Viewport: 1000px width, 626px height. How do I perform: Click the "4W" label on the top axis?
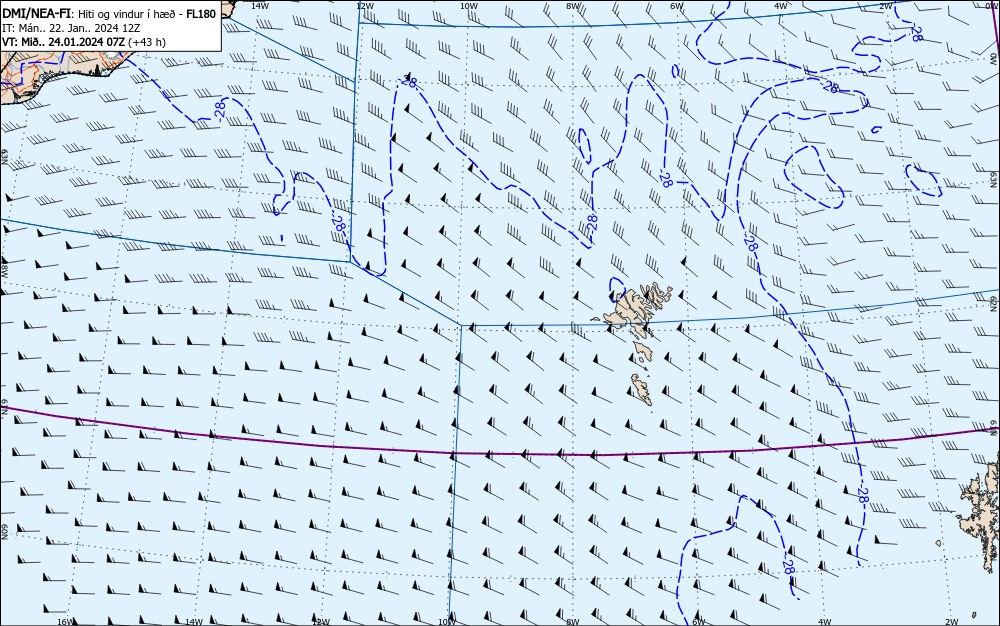[x=781, y=5]
